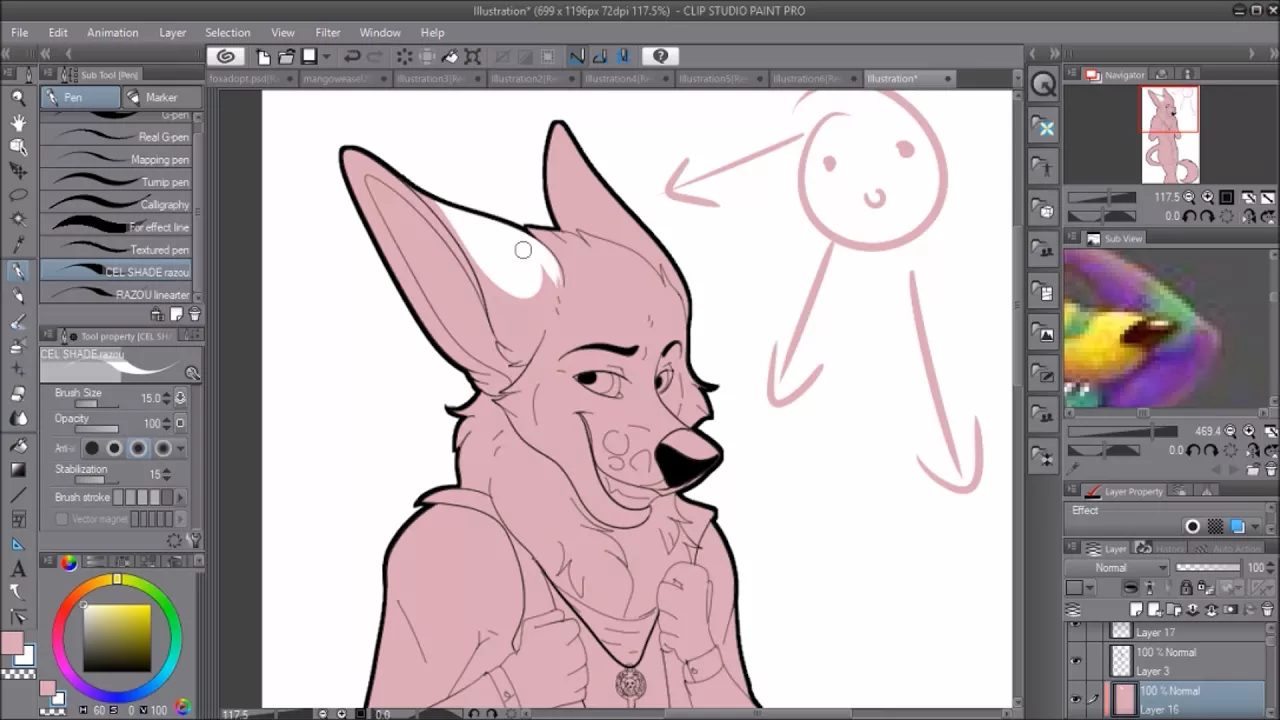Click the pink main color swatch
Viewport: 1280px width, 720px height.
(x=12, y=642)
